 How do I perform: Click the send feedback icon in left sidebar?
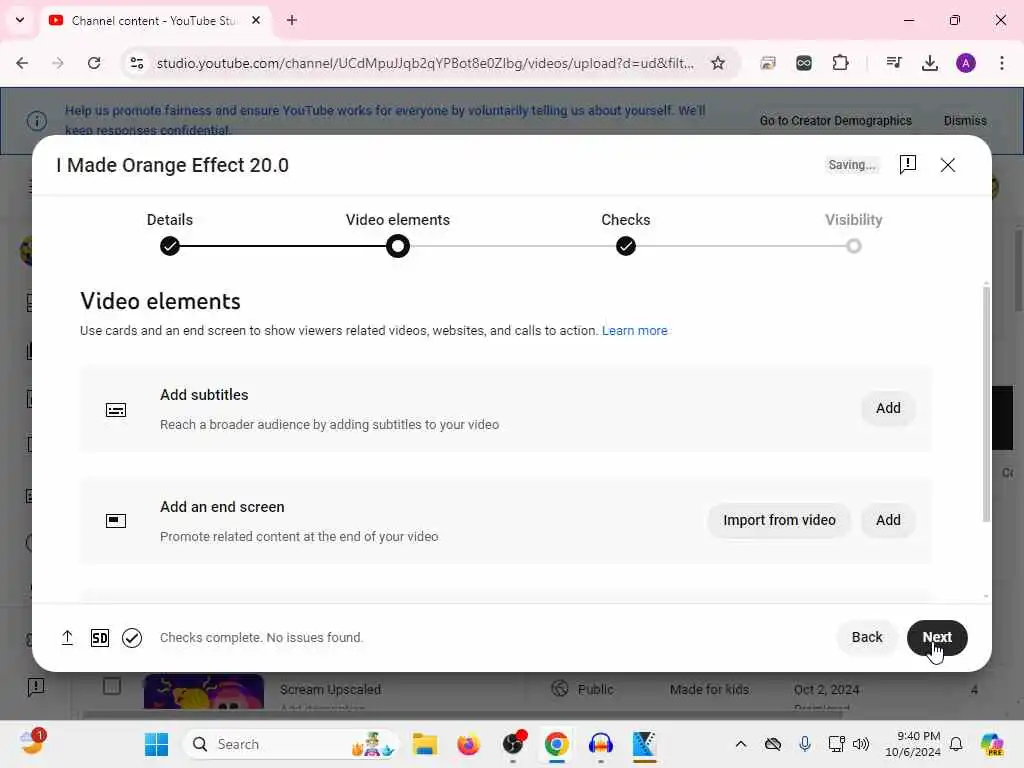click(36, 686)
